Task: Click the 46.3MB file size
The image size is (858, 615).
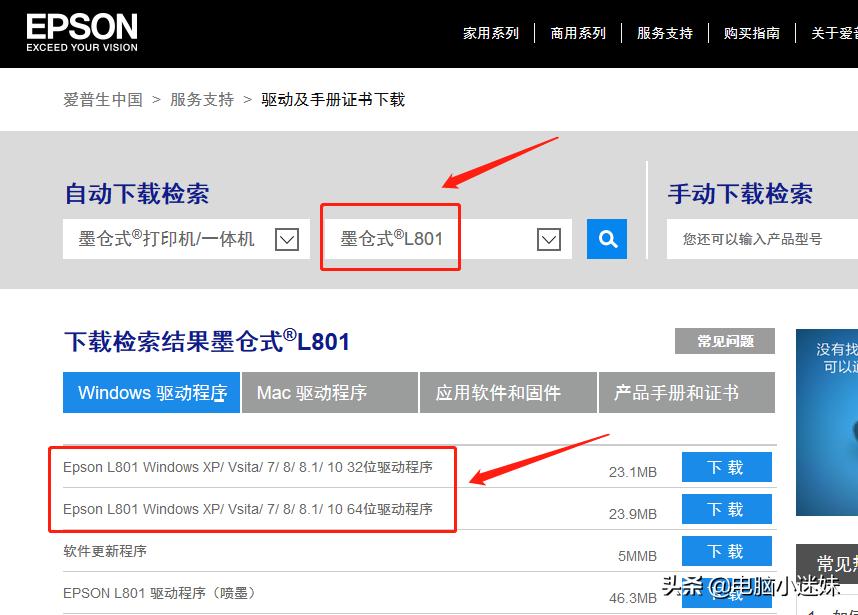Action: tap(633, 599)
